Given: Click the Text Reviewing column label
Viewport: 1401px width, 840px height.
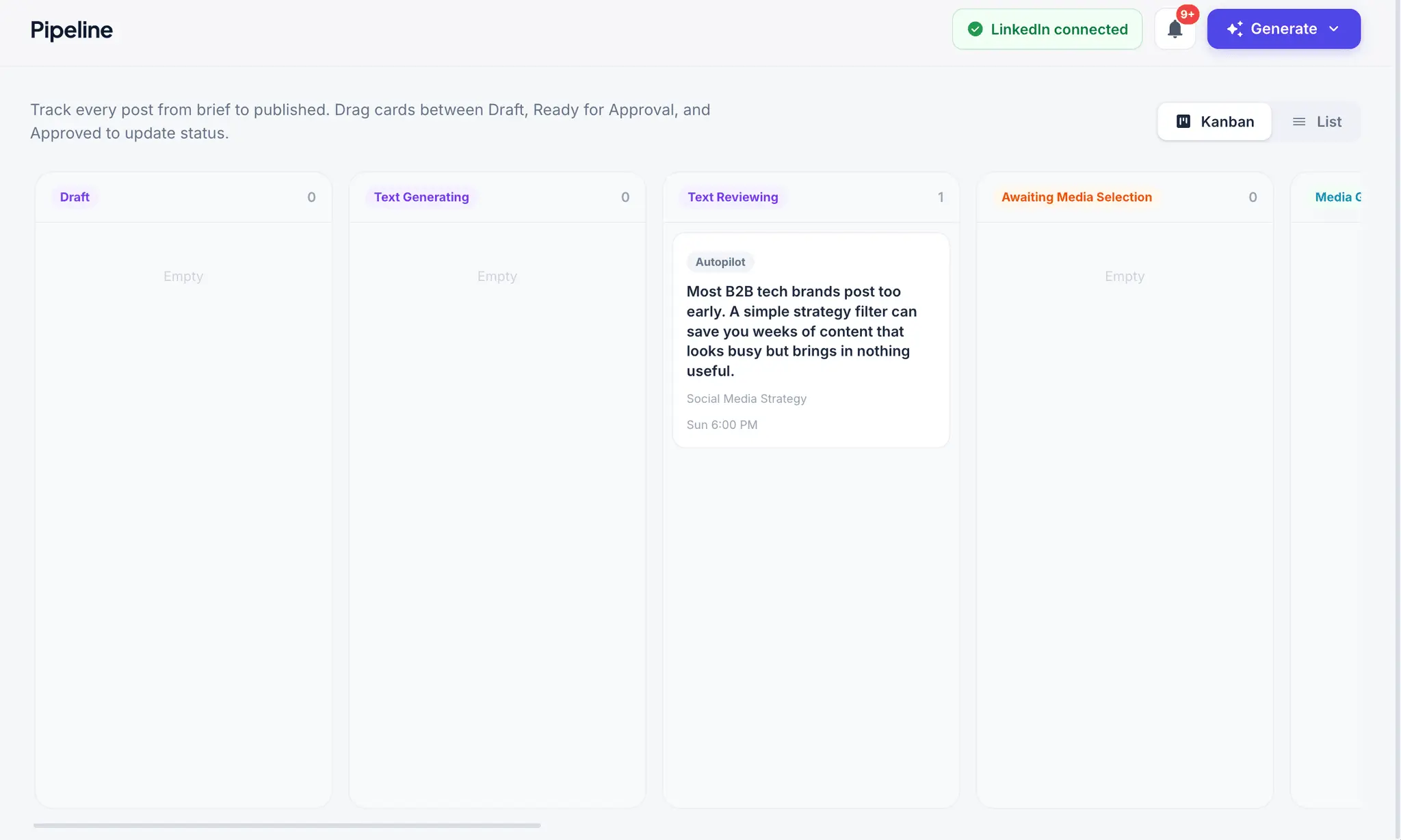Looking at the screenshot, I should click(733, 197).
